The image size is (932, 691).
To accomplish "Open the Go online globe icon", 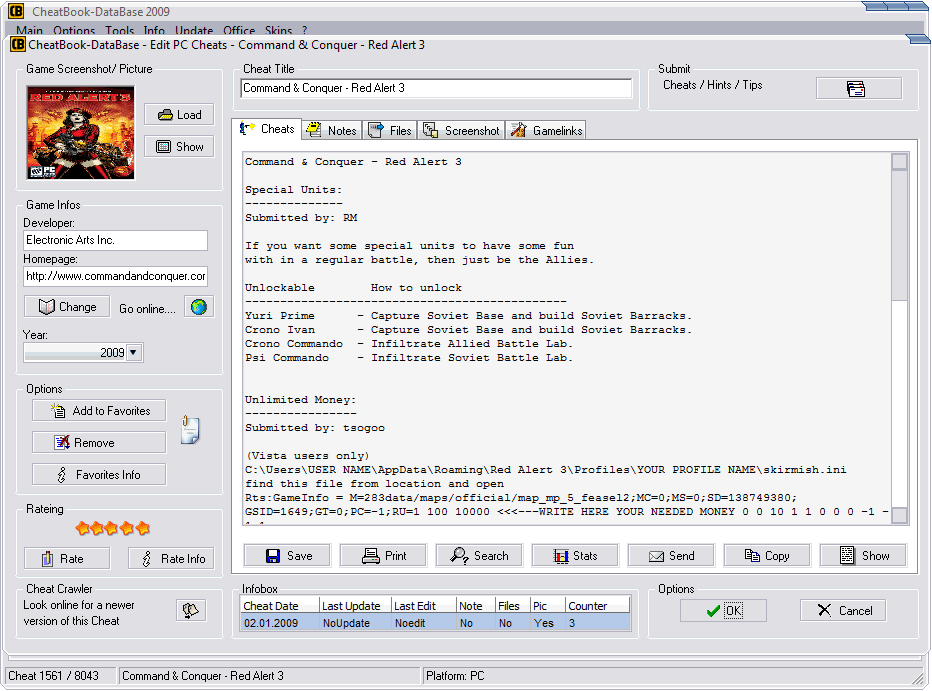I will [199, 307].
